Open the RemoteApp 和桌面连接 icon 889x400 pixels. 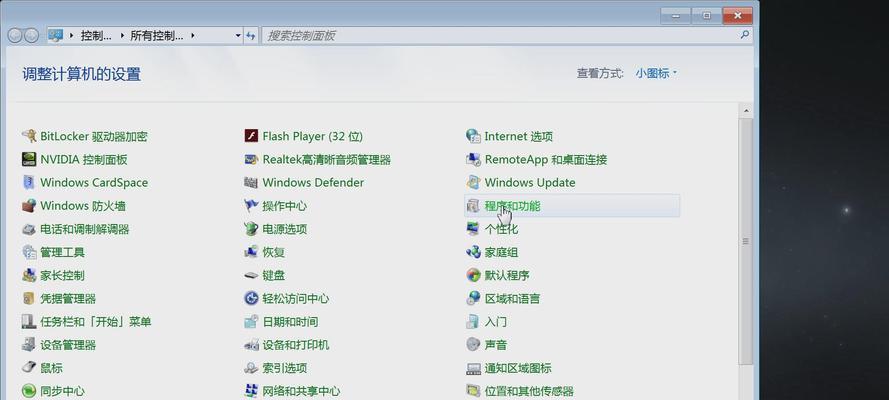tap(473, 159)
